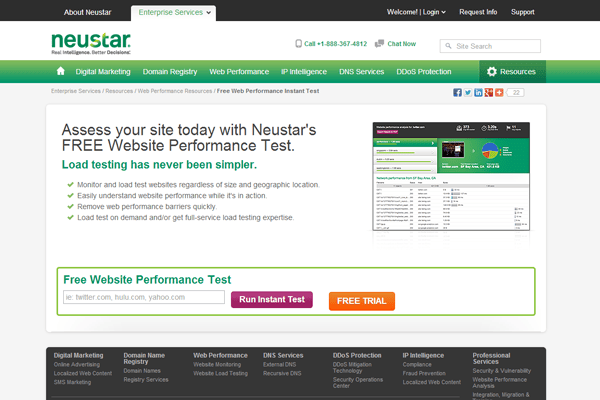The image size is (600, 400).
Task: Click footer SMS Marketing link
Action: coord(72,382)
